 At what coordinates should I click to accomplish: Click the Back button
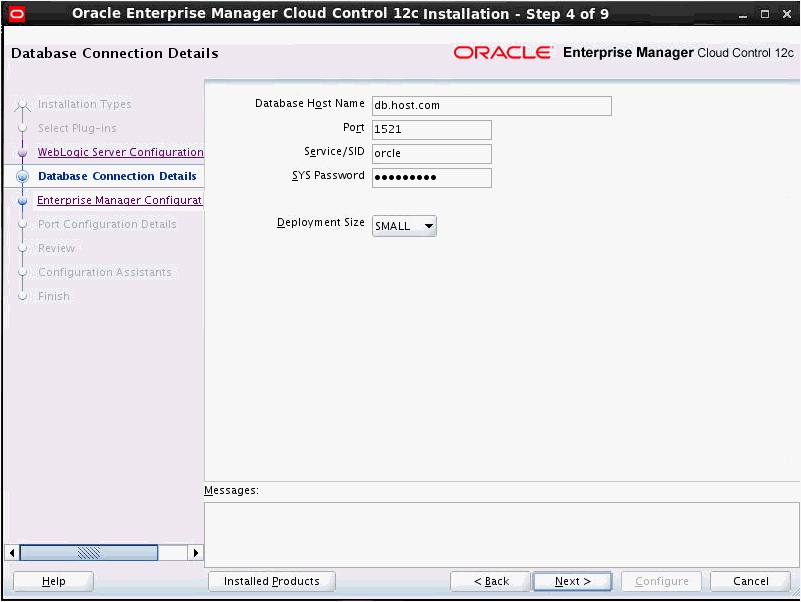tap(491, 581)
